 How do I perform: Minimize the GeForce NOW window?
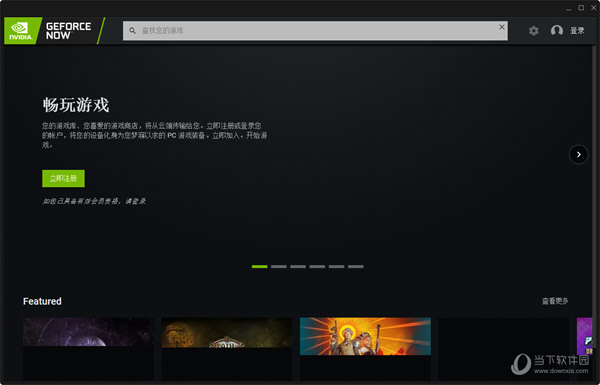click(x=569, y=8)
